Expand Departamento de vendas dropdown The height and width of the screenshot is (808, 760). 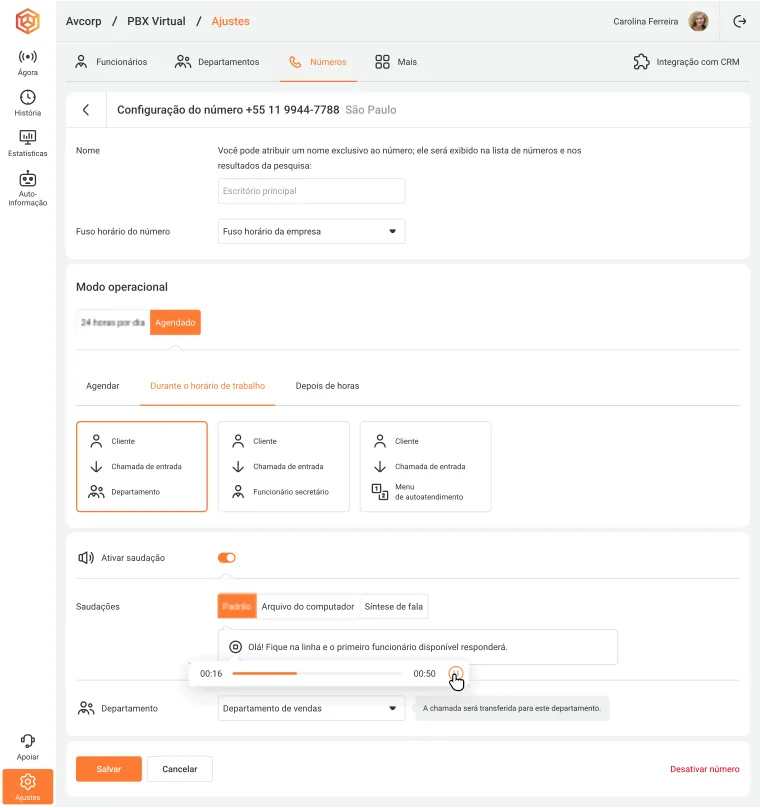pyautogui.click(x=311, y=709)
